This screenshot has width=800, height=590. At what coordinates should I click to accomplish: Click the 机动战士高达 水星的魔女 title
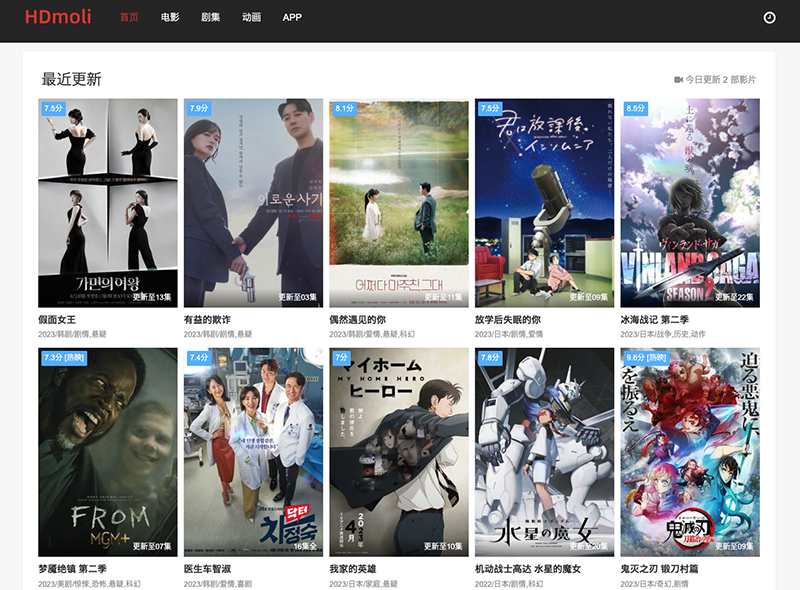(x=528, y=569)
